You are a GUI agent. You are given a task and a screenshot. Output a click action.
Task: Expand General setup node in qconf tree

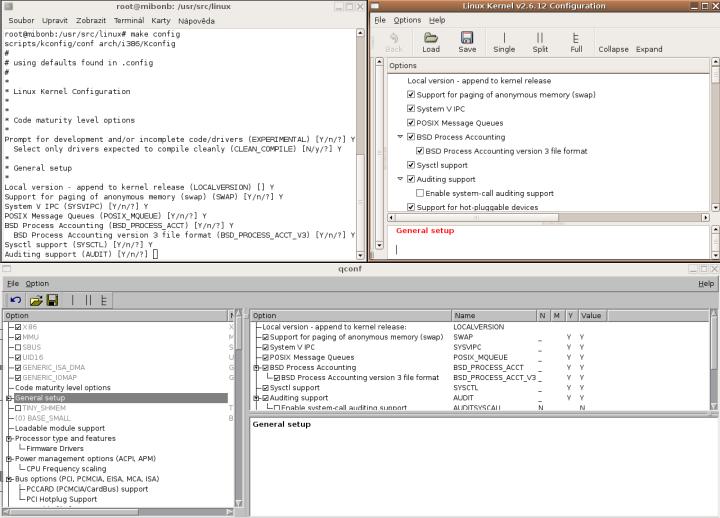pos(9,398)
